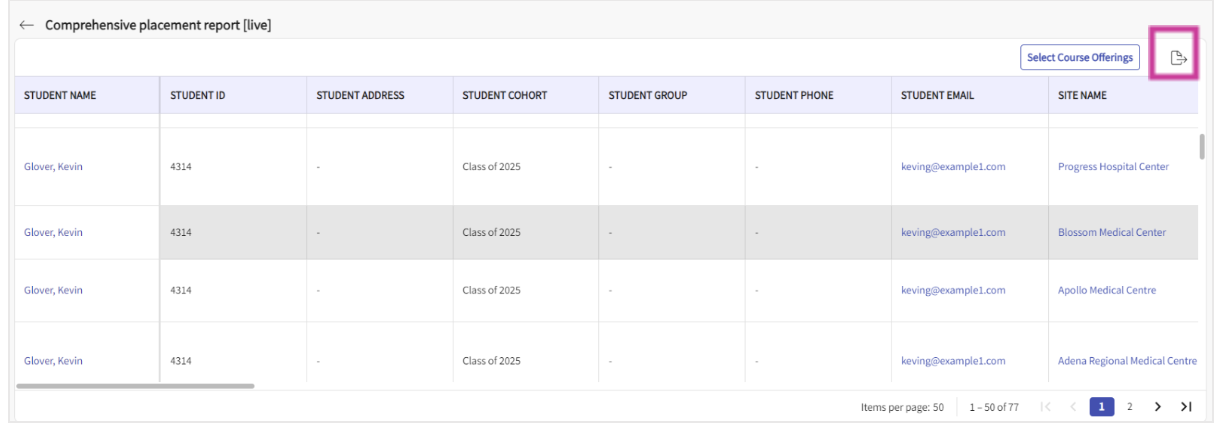The height and width of the screenshot is (424, 1224).
Task: Click the Student Email column header
Action: pyautogui.click(x=937, y=96)
